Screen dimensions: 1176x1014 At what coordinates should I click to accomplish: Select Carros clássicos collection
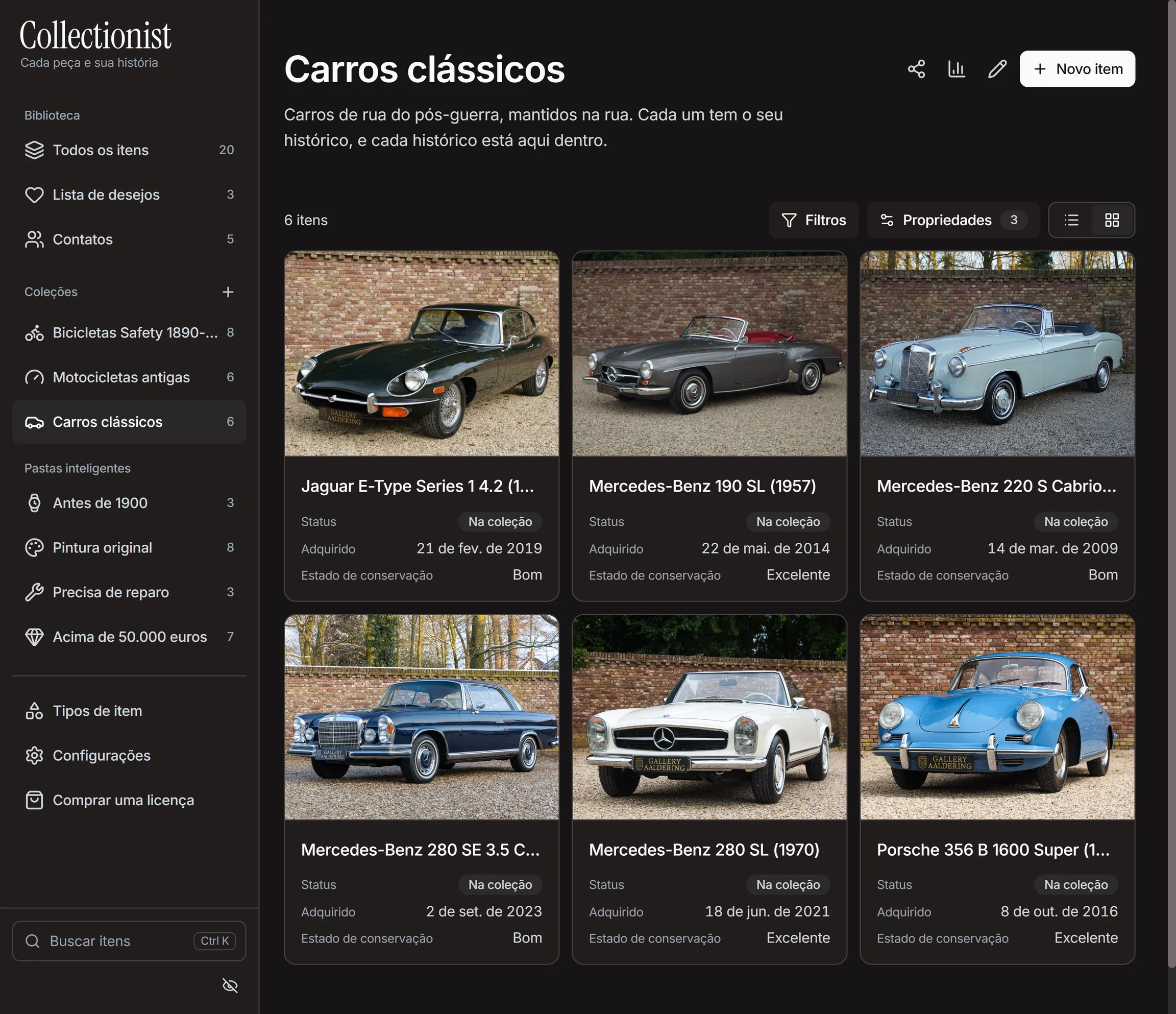click(x=130, y=422)
